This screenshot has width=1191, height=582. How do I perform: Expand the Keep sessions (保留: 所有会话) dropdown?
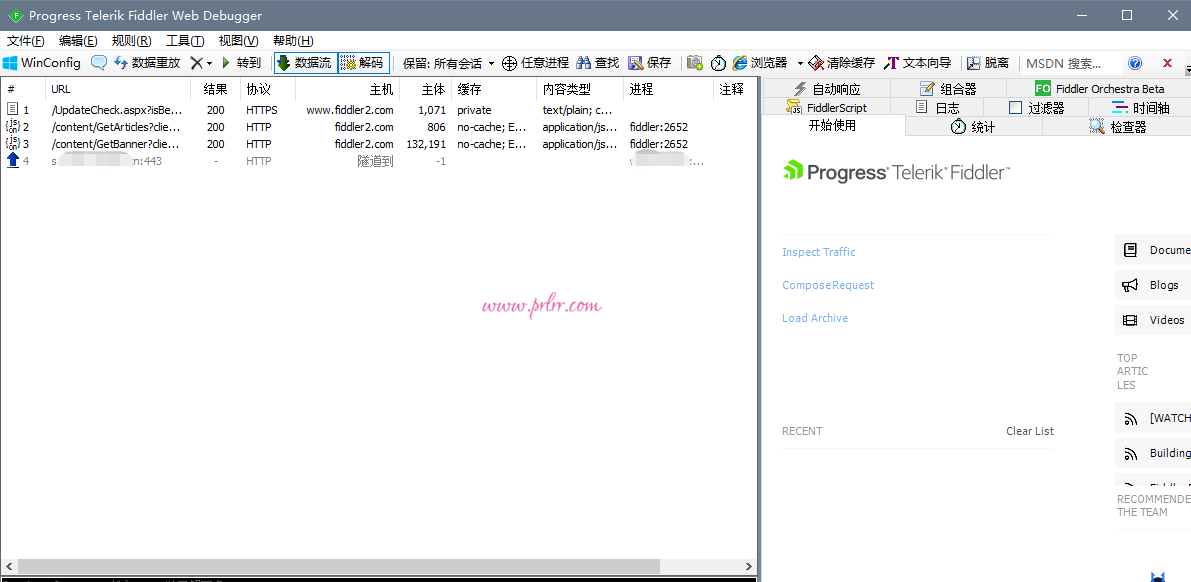491,64
